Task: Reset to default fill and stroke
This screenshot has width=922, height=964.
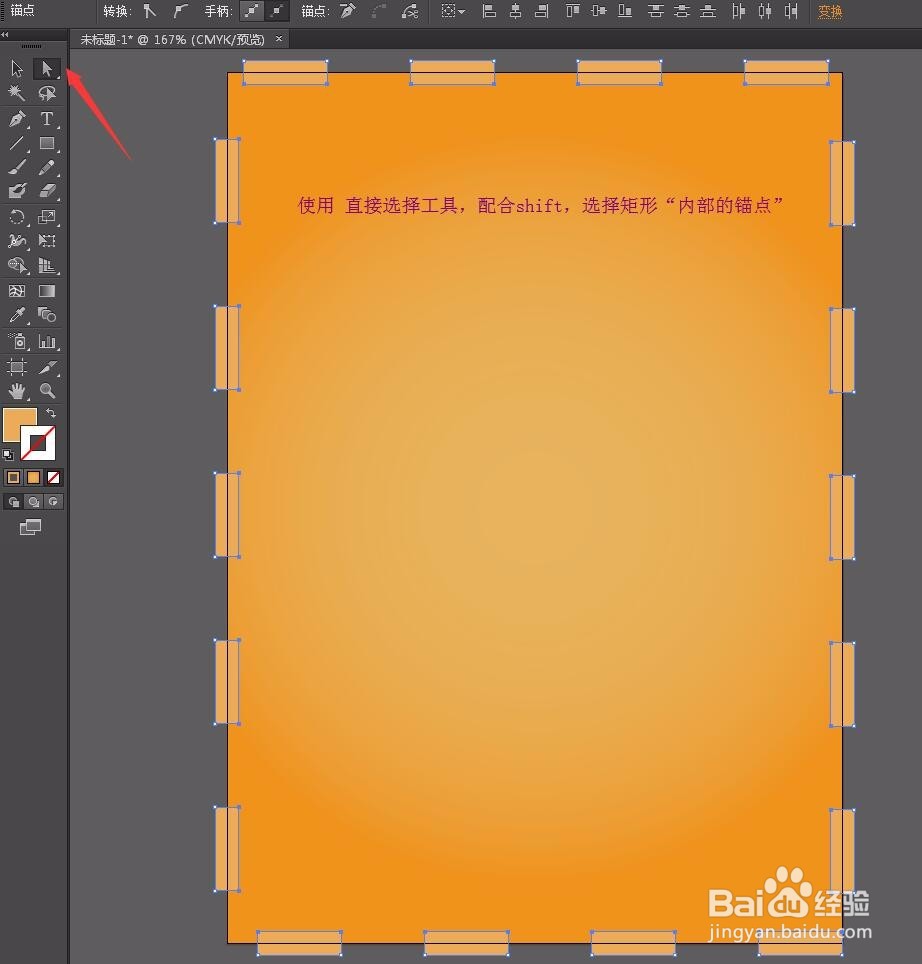Action: [x=8, y=455]
